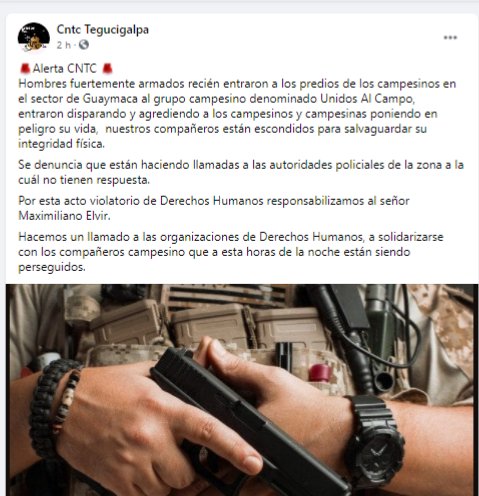Click the text 'Unidos Al Campo'

[x=367, y=99]
